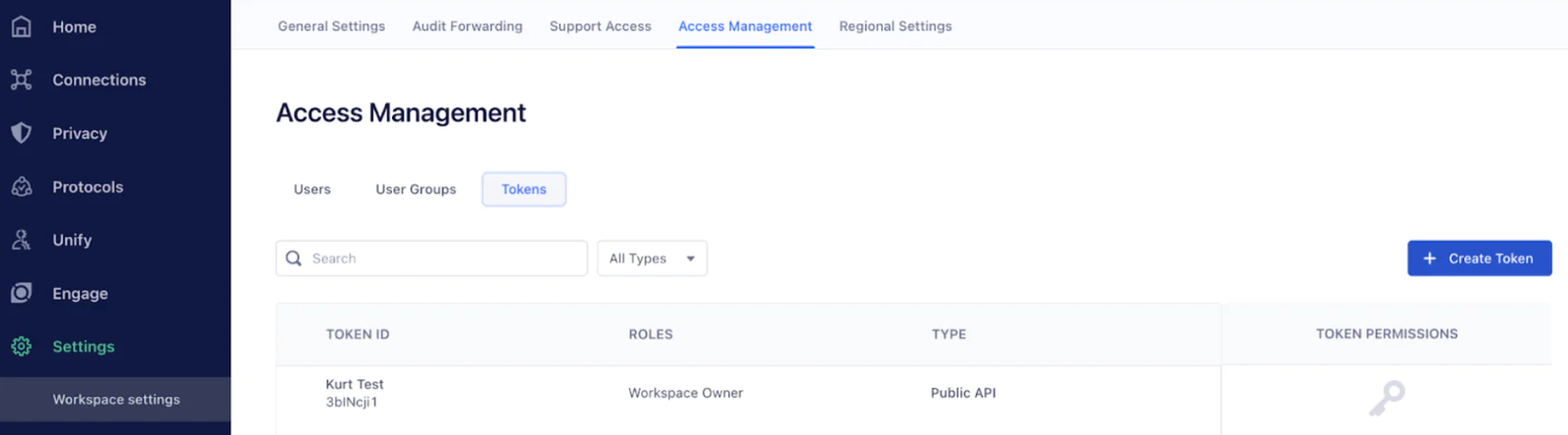Open Connections via its sidebar icon
The height and width of the screenshot is (435, 1568).
22,79
